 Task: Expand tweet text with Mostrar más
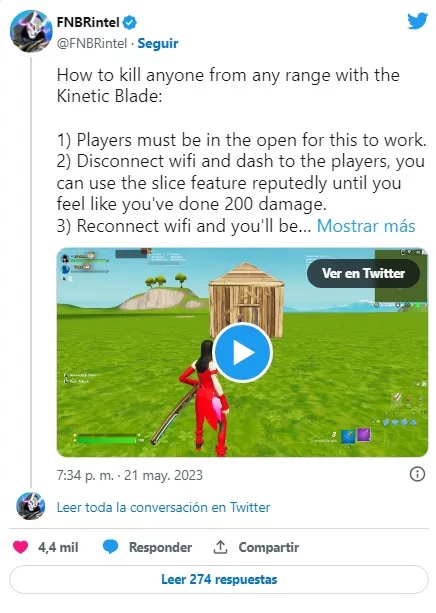pyautogui.click(x=366, y=226)
